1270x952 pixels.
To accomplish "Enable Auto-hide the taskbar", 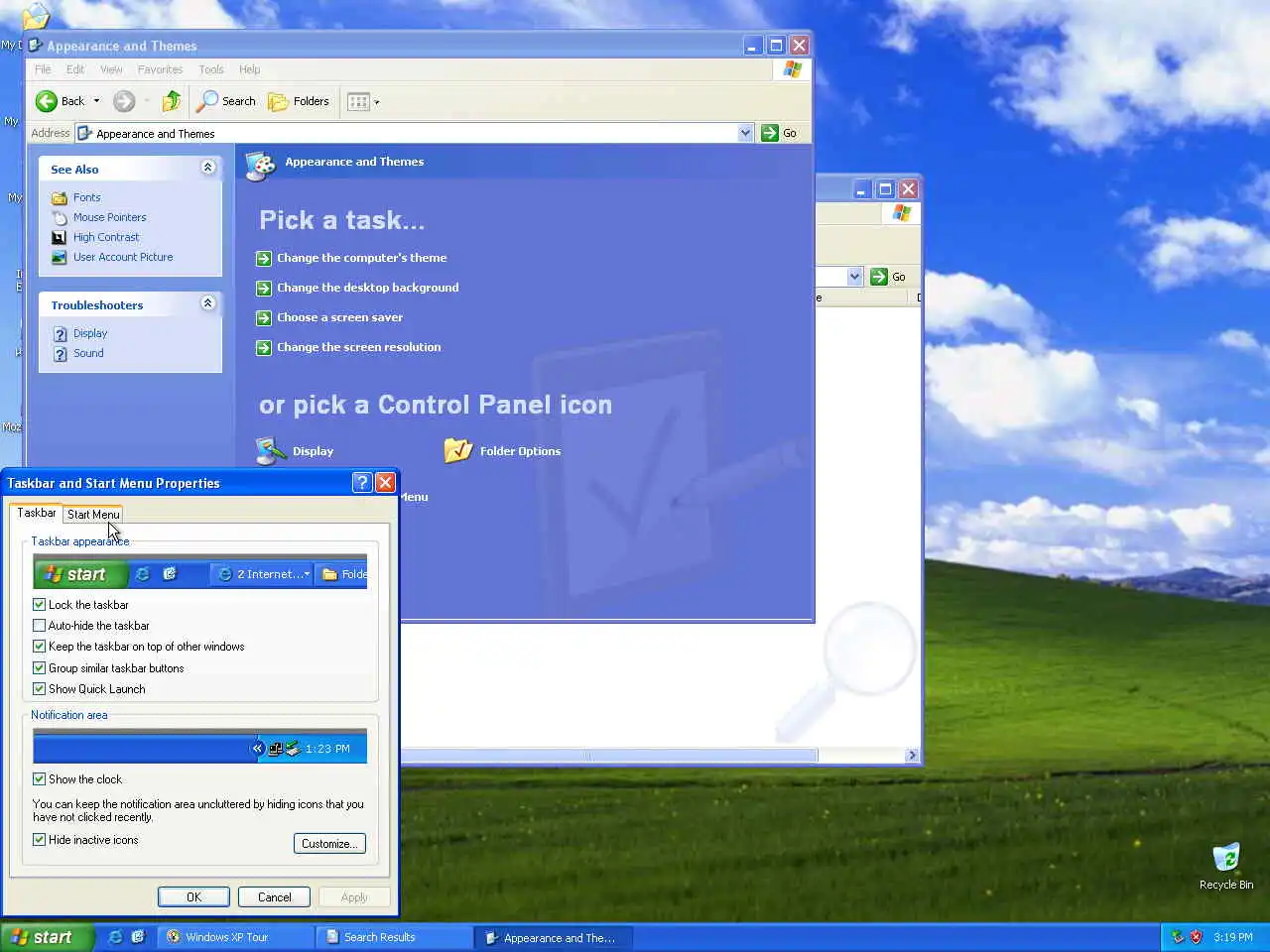I will tap(40, 626).
